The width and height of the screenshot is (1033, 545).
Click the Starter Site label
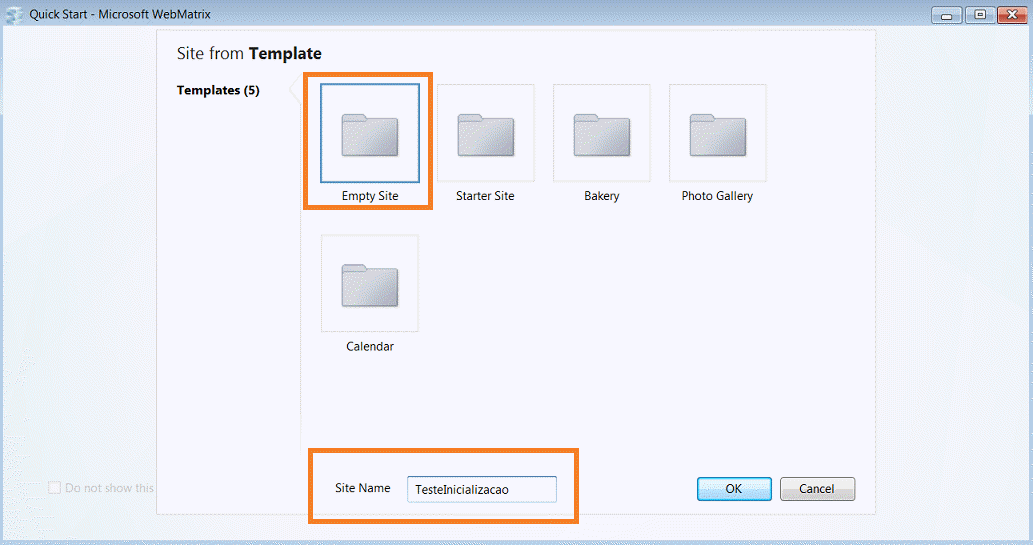485,196
